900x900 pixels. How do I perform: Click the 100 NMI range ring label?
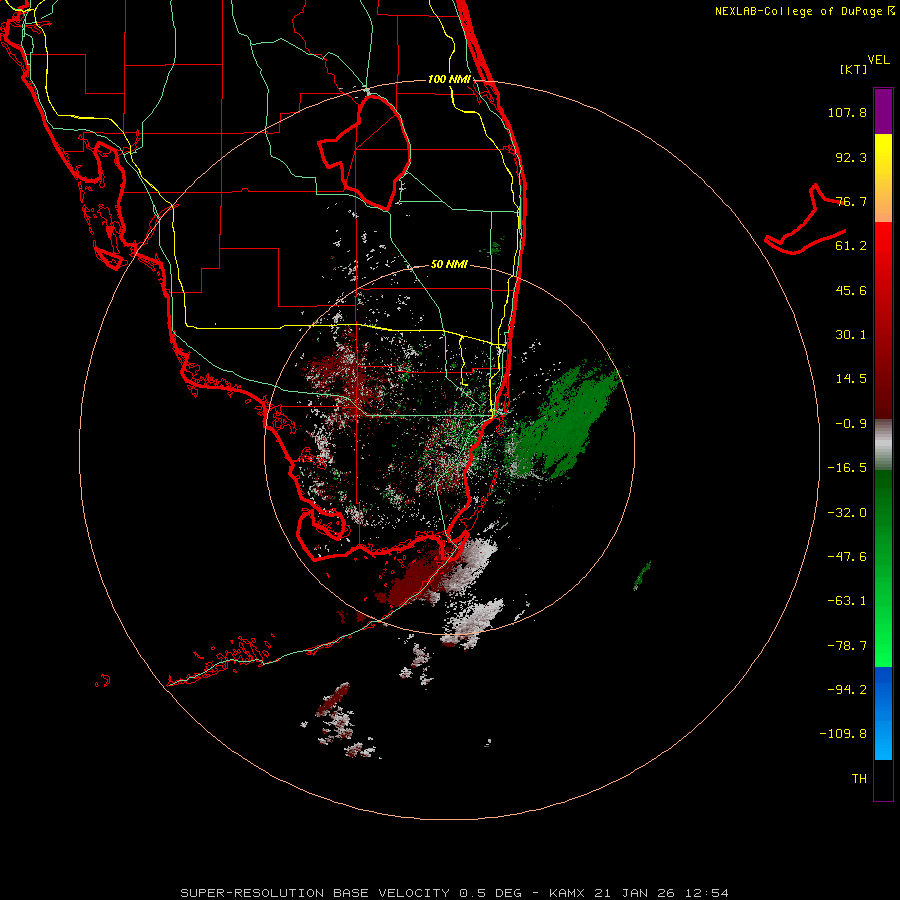[449, 79]
